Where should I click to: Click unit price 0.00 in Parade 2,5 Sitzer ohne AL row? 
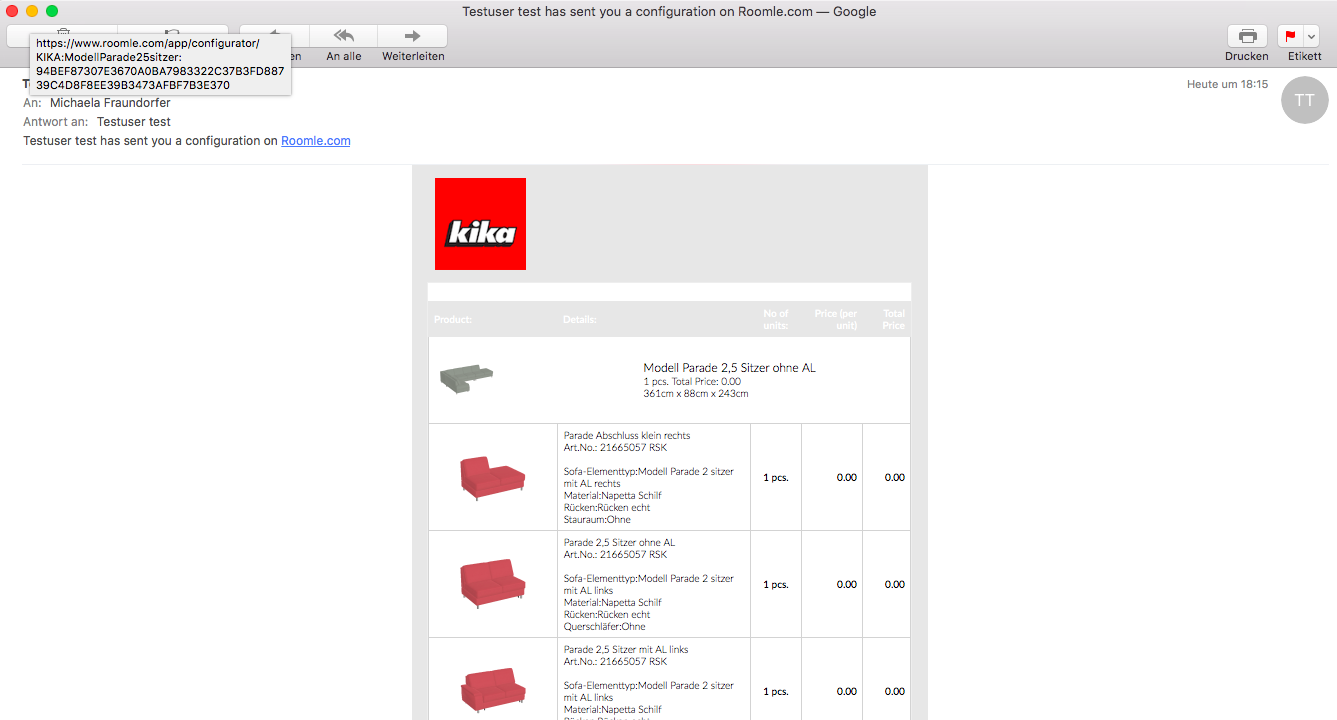coord(847,585)
